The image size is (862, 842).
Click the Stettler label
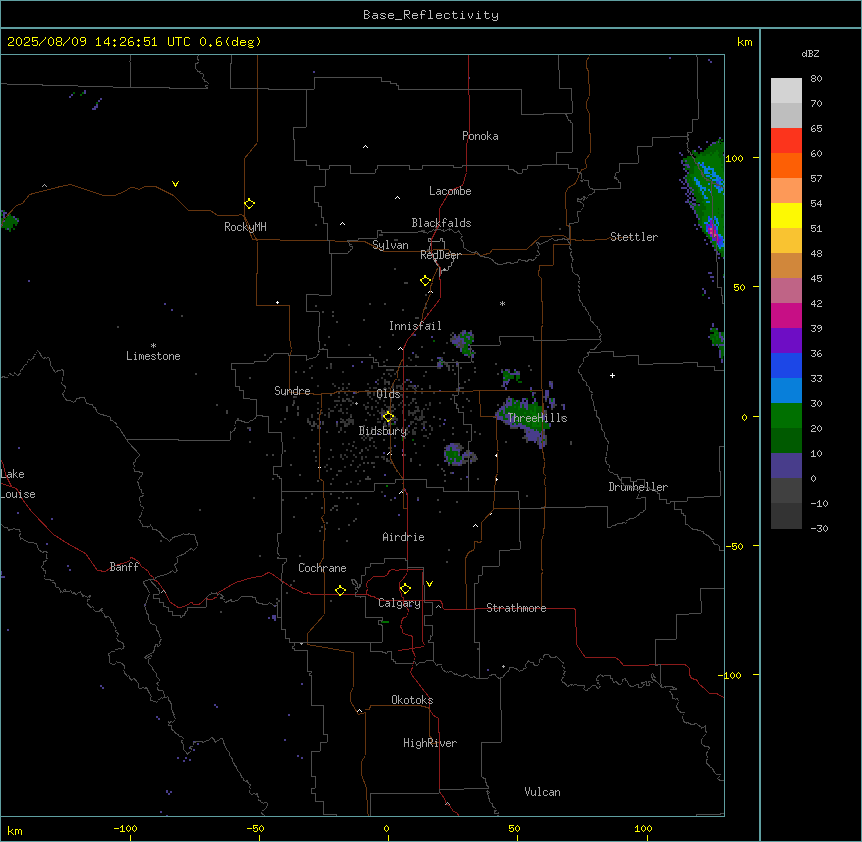[634, 237]
